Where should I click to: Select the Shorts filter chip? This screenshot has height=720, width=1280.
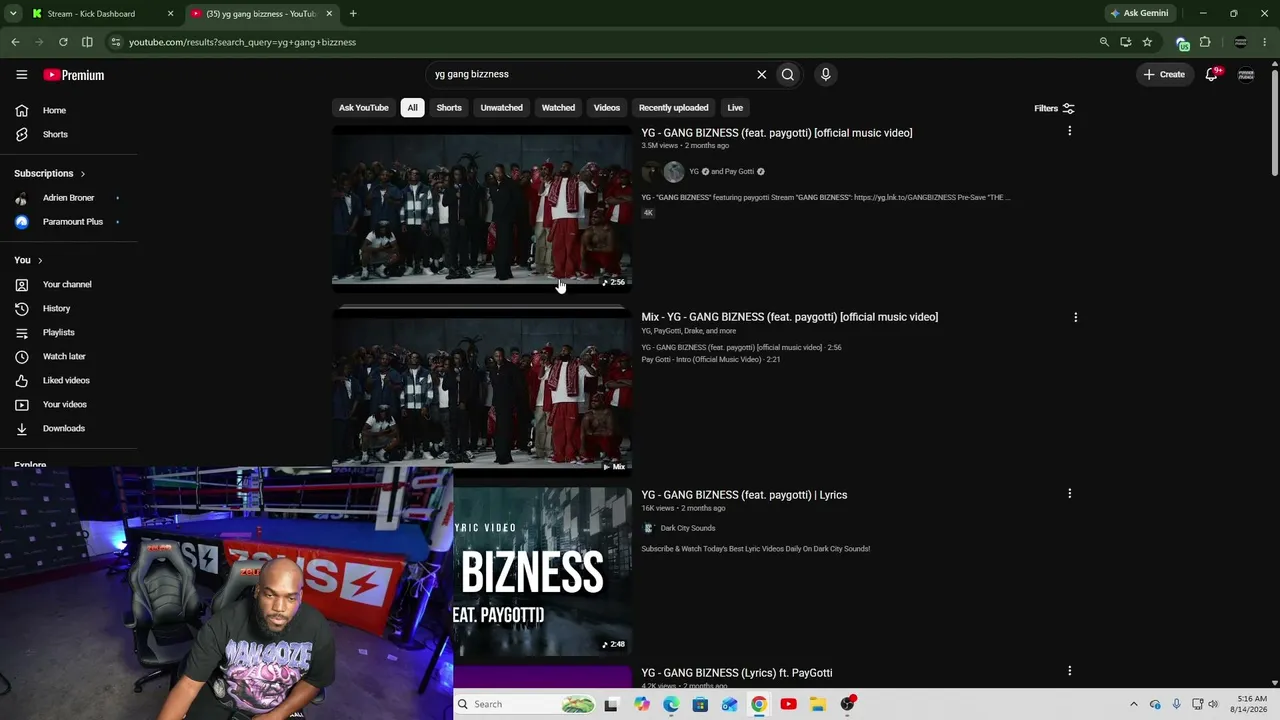[449, 108]
